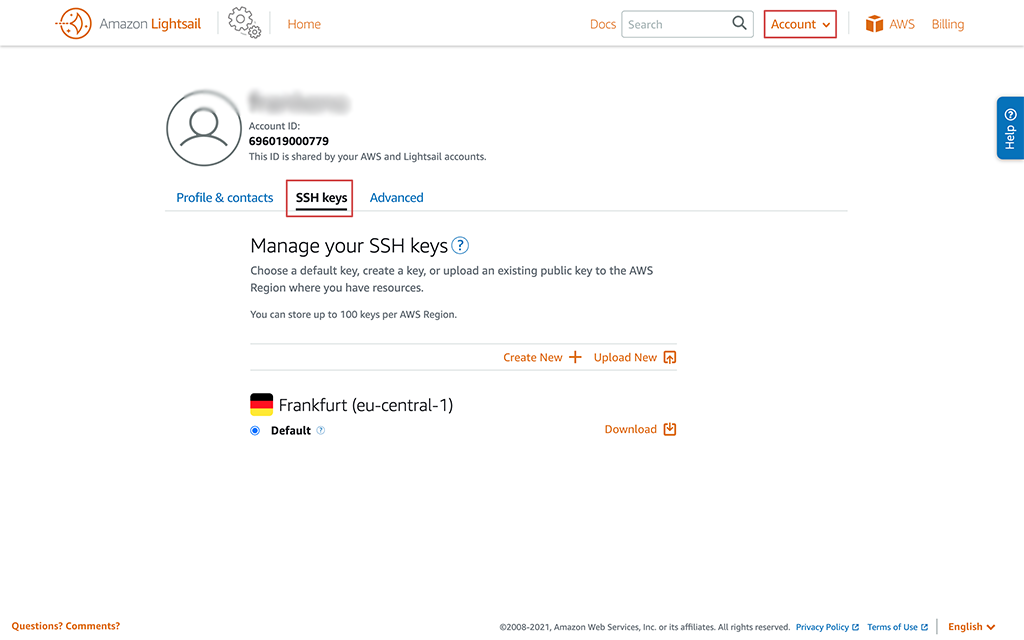The image size is (1024, 640).
Task: Open the Amazon Lightsail logo home
Action: pos(129,24)
